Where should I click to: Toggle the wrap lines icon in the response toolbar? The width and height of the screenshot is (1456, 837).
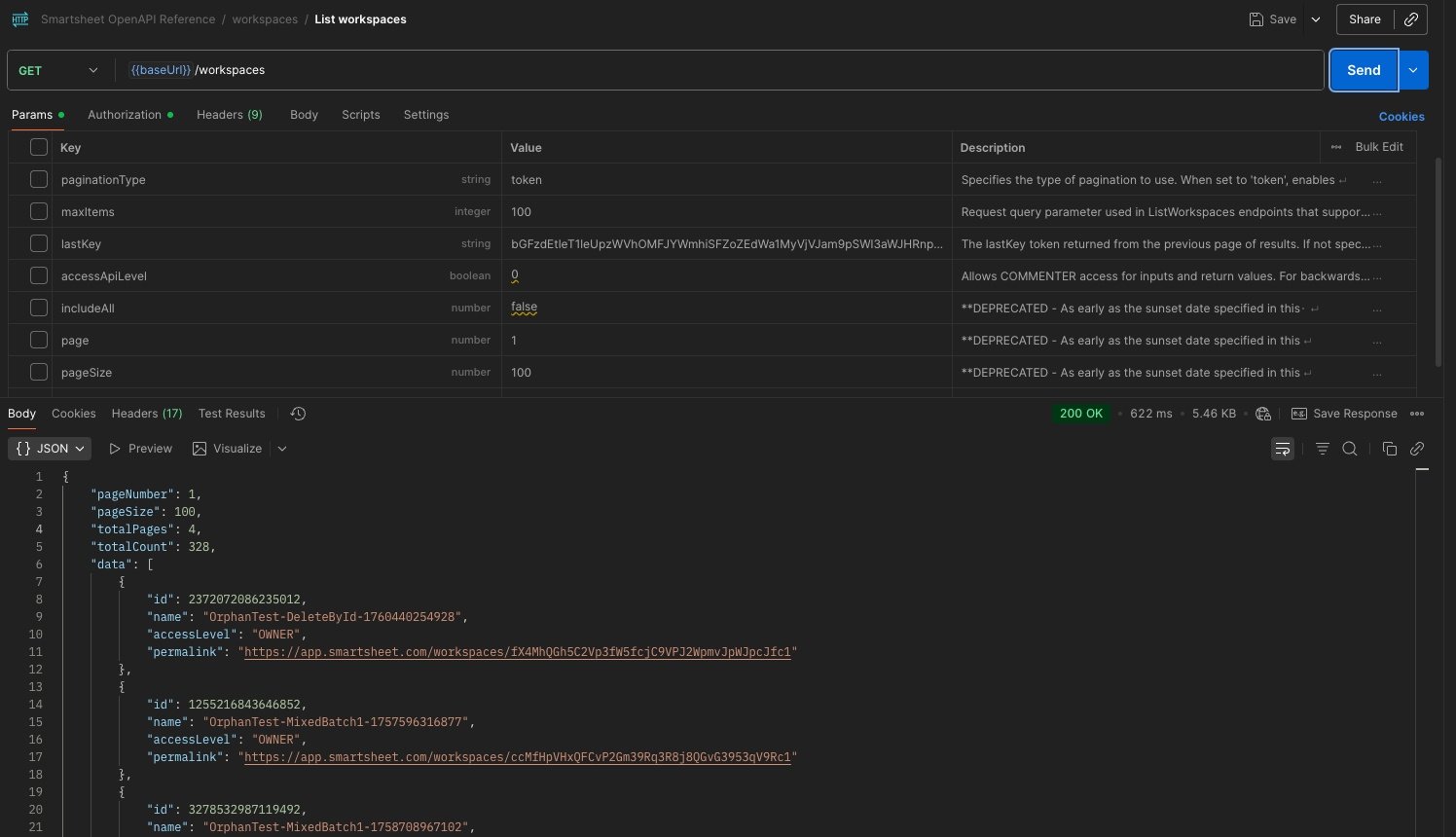1283,449
